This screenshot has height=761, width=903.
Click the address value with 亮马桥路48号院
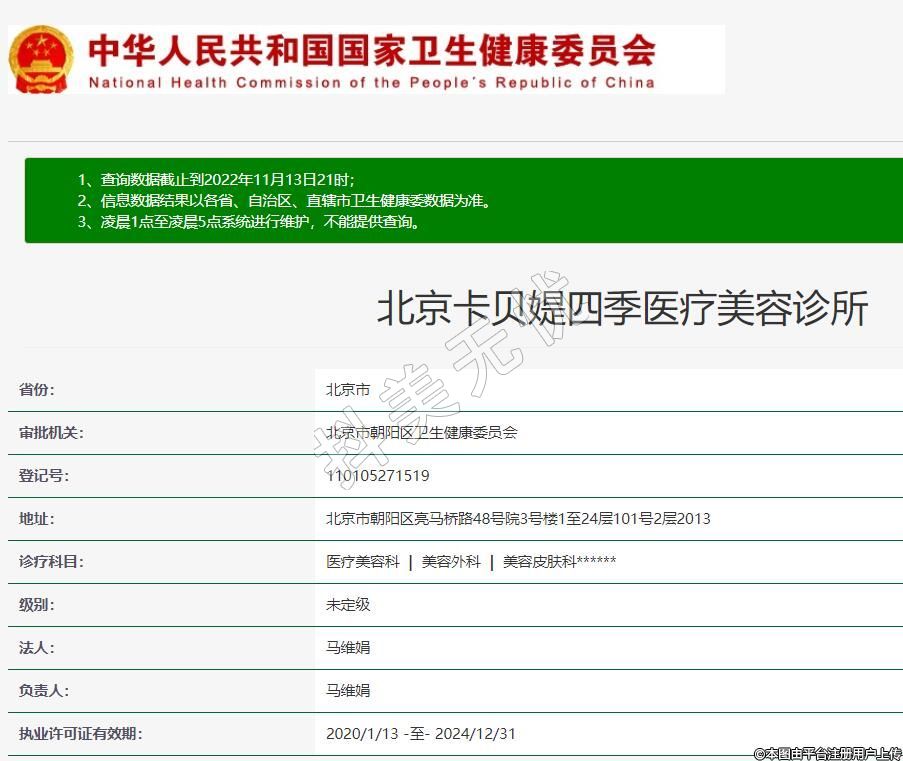point(518,518)
